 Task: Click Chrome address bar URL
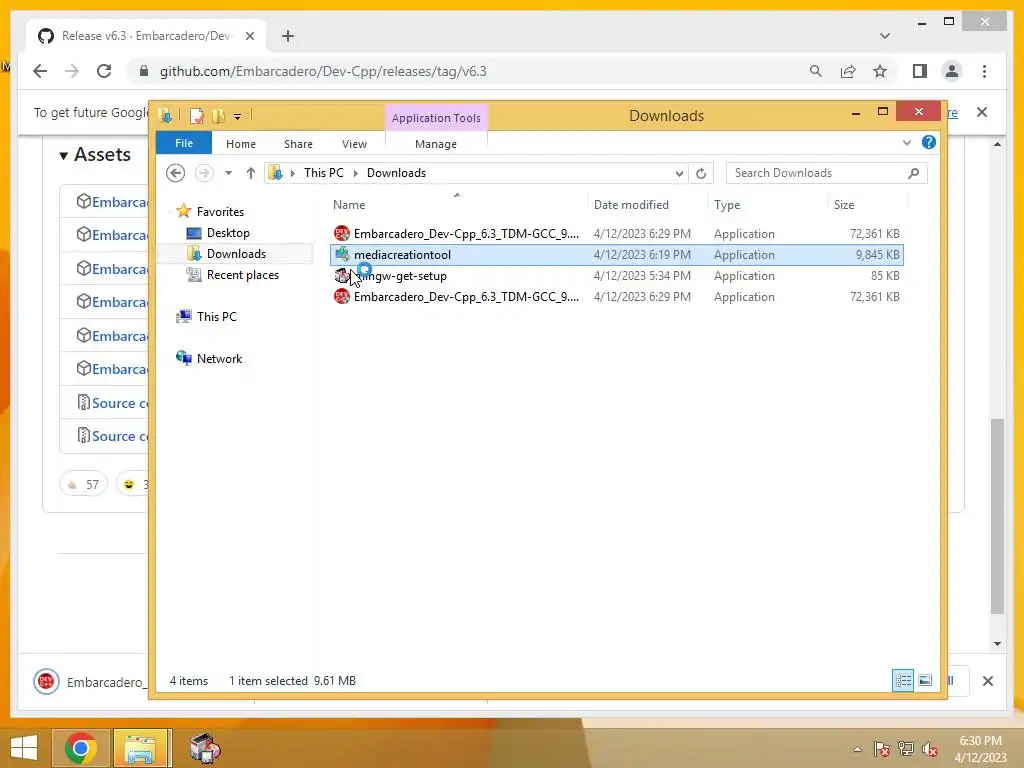[x=323, y=71]
